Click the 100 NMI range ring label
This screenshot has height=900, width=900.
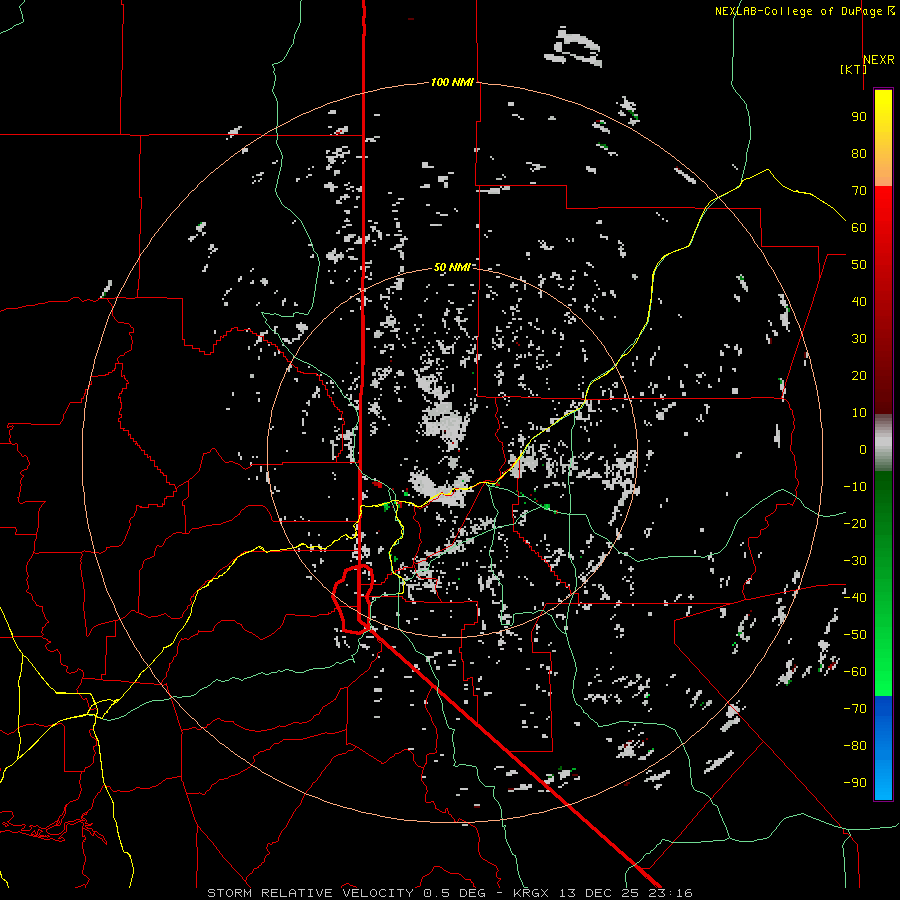click(452, 82)
